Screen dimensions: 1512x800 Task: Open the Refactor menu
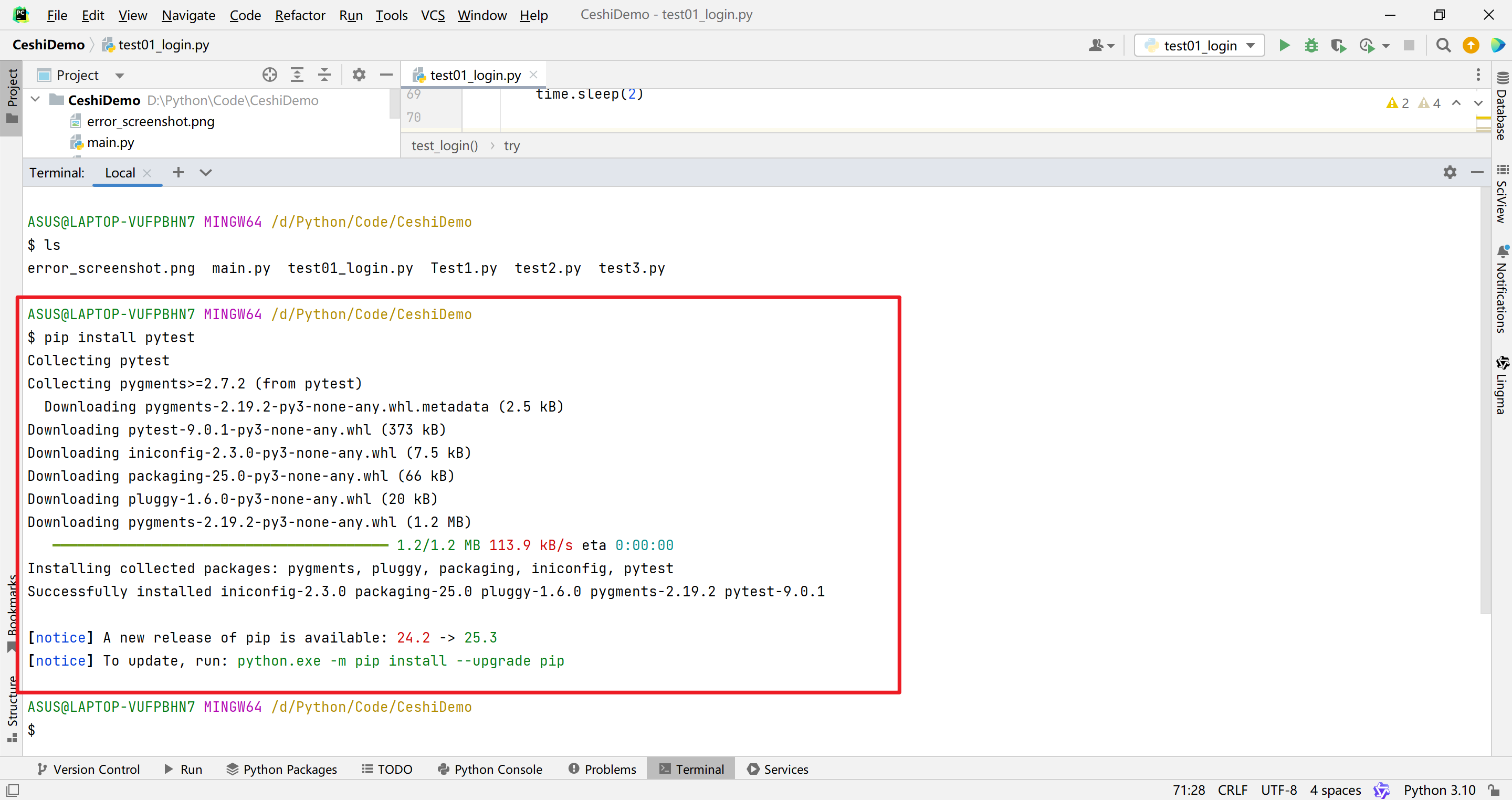300,15
